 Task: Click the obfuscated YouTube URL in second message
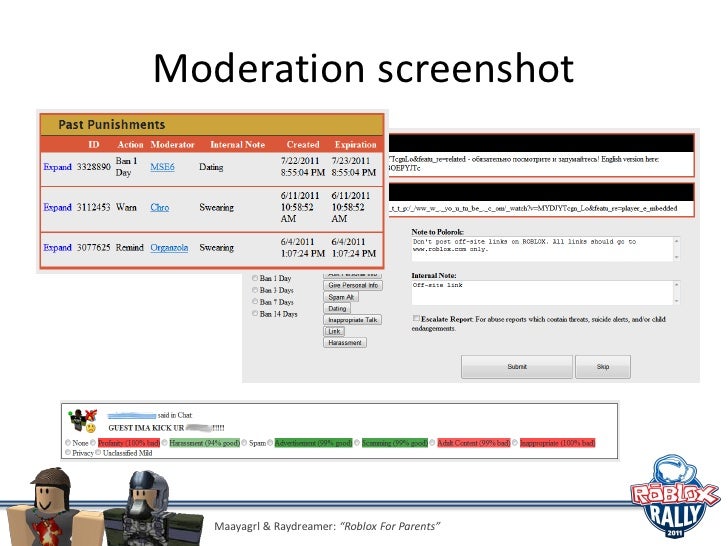533,208
